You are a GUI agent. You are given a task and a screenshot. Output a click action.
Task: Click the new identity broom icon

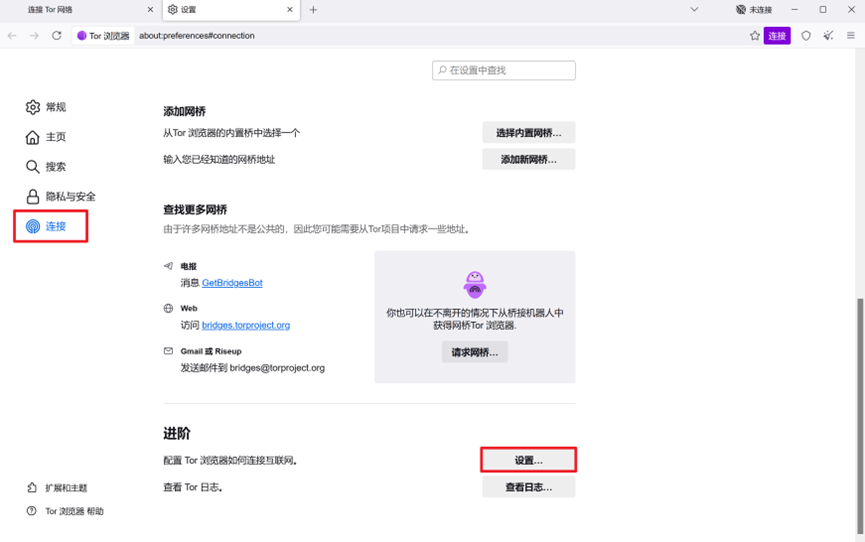(828, 36)
